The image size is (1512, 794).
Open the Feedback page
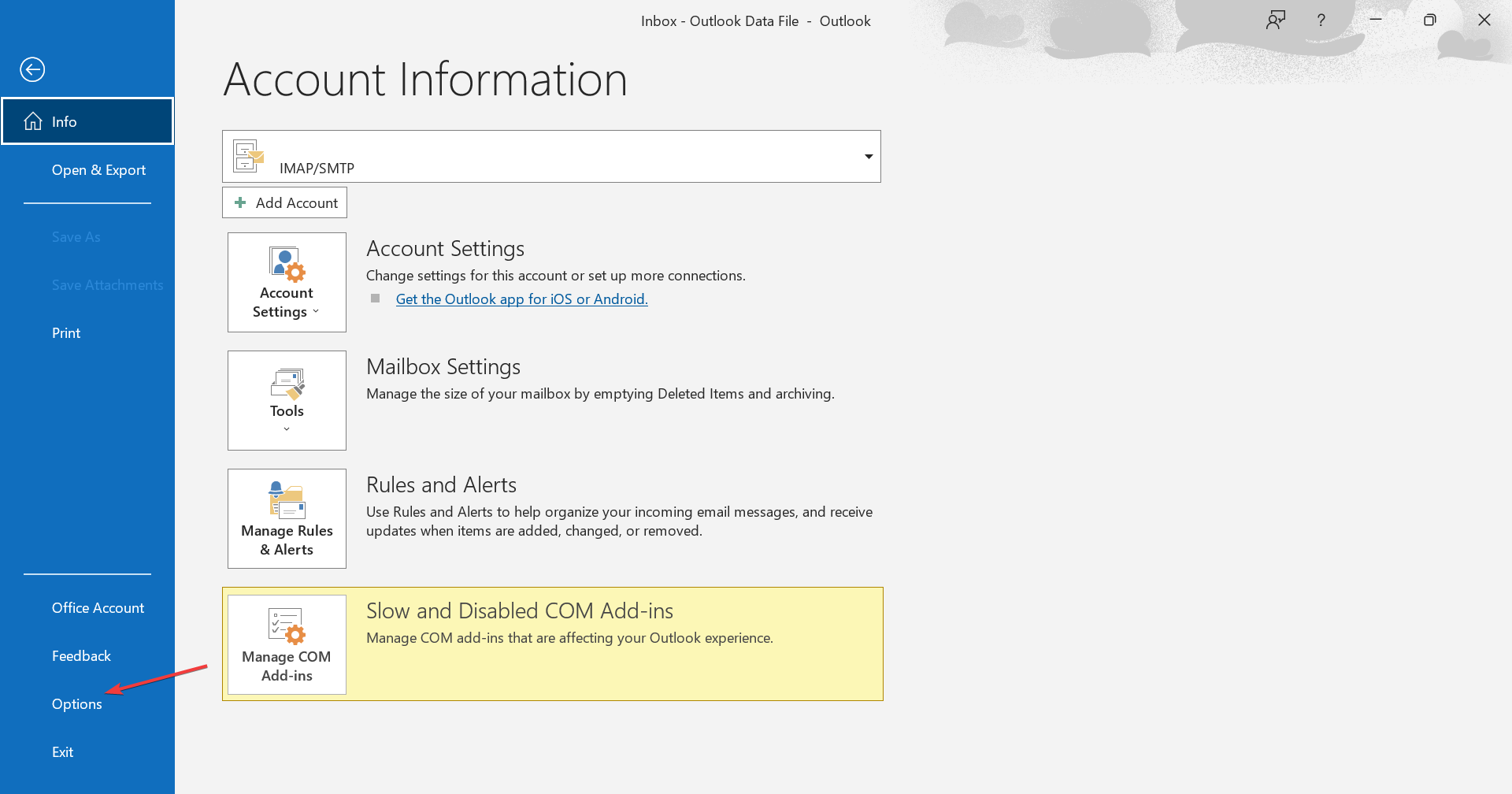coord(81,655)
